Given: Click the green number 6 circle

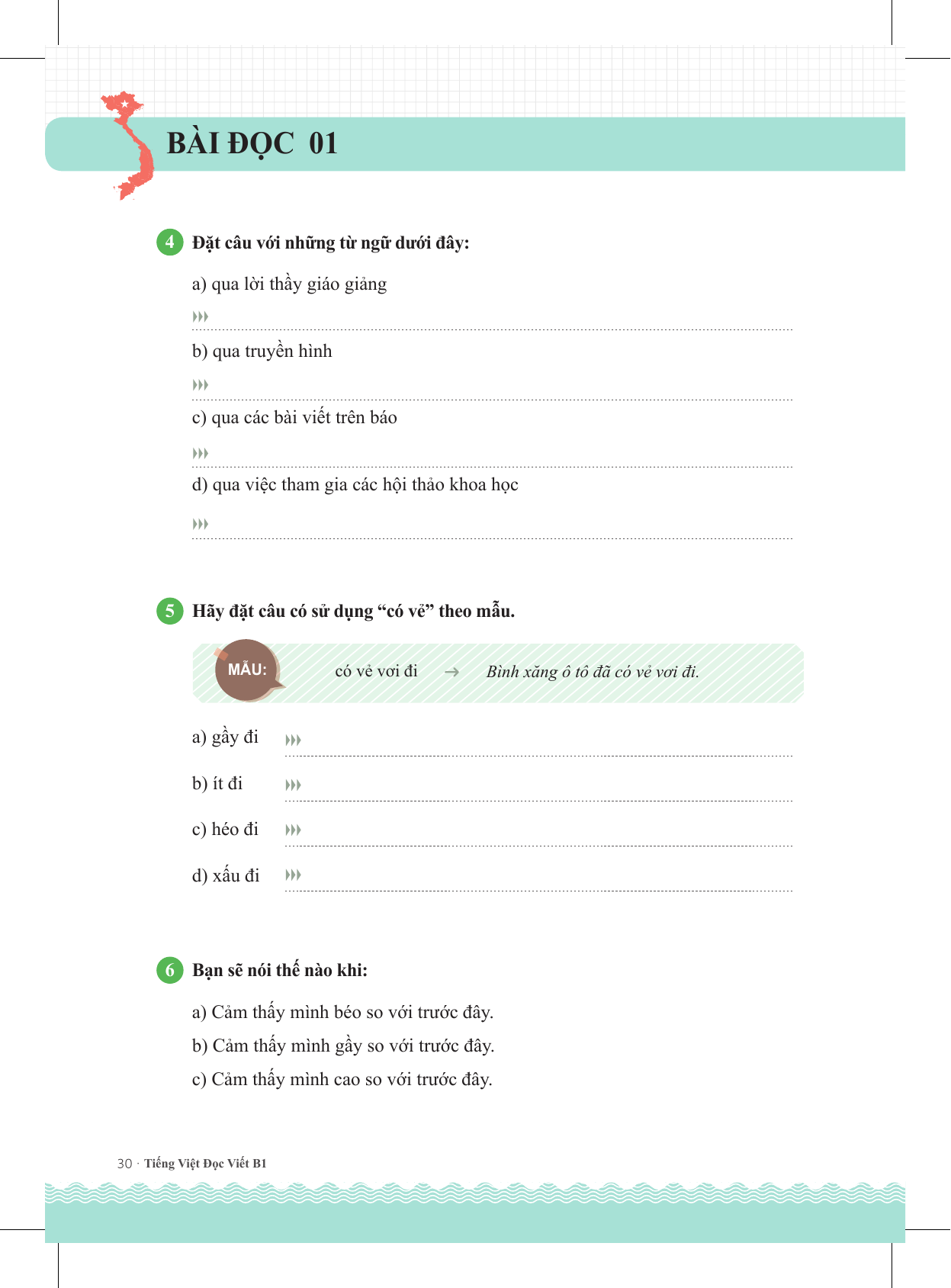Looking at the screenshot, I should (169, 970).
